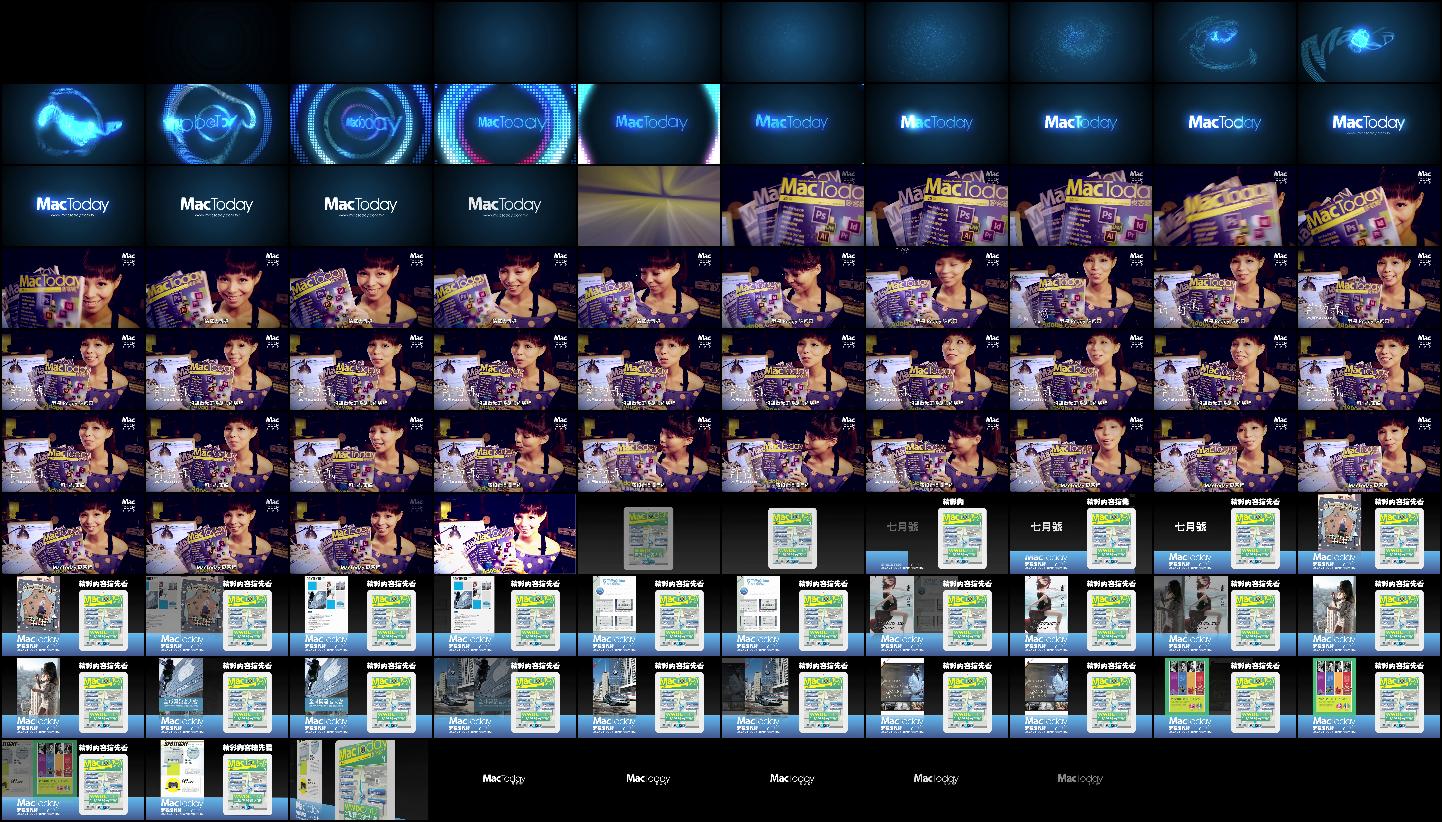Open collage poster blended with blue-square page

point(217,615)
